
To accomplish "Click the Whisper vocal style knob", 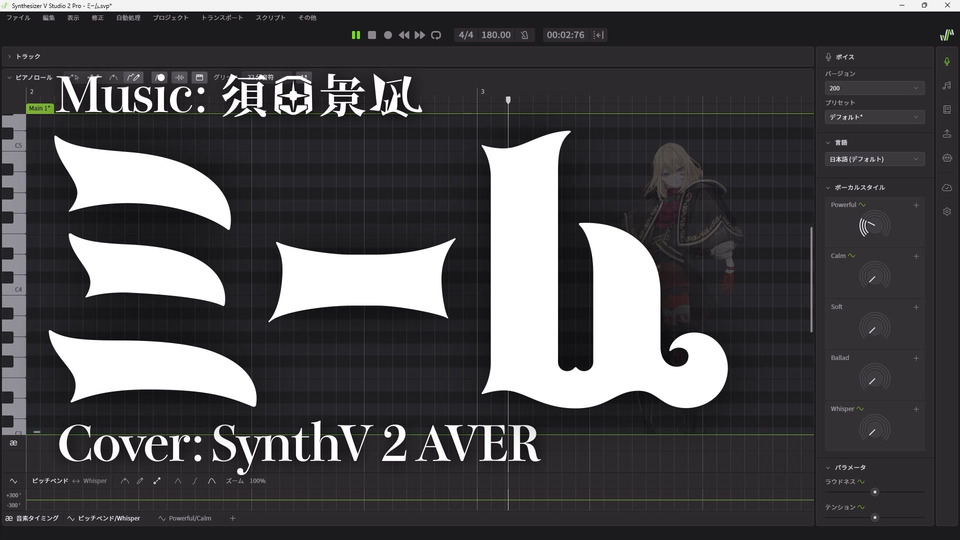I will (x=874, y=429).
